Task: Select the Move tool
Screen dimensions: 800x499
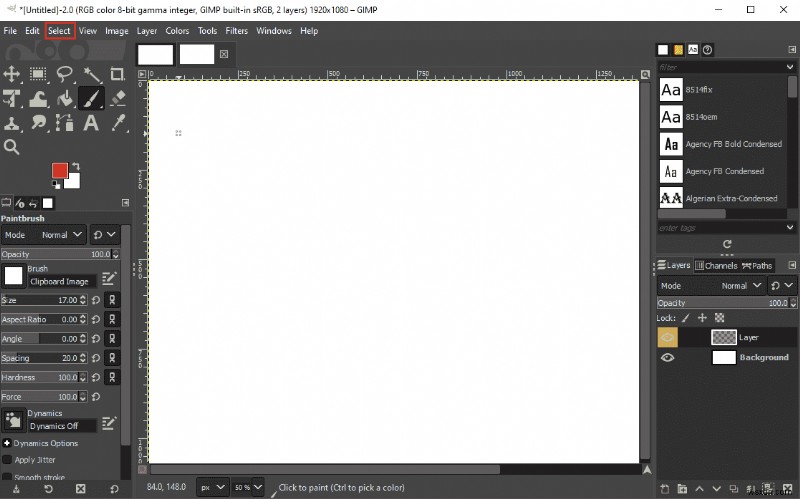Action: click(11, 74)
